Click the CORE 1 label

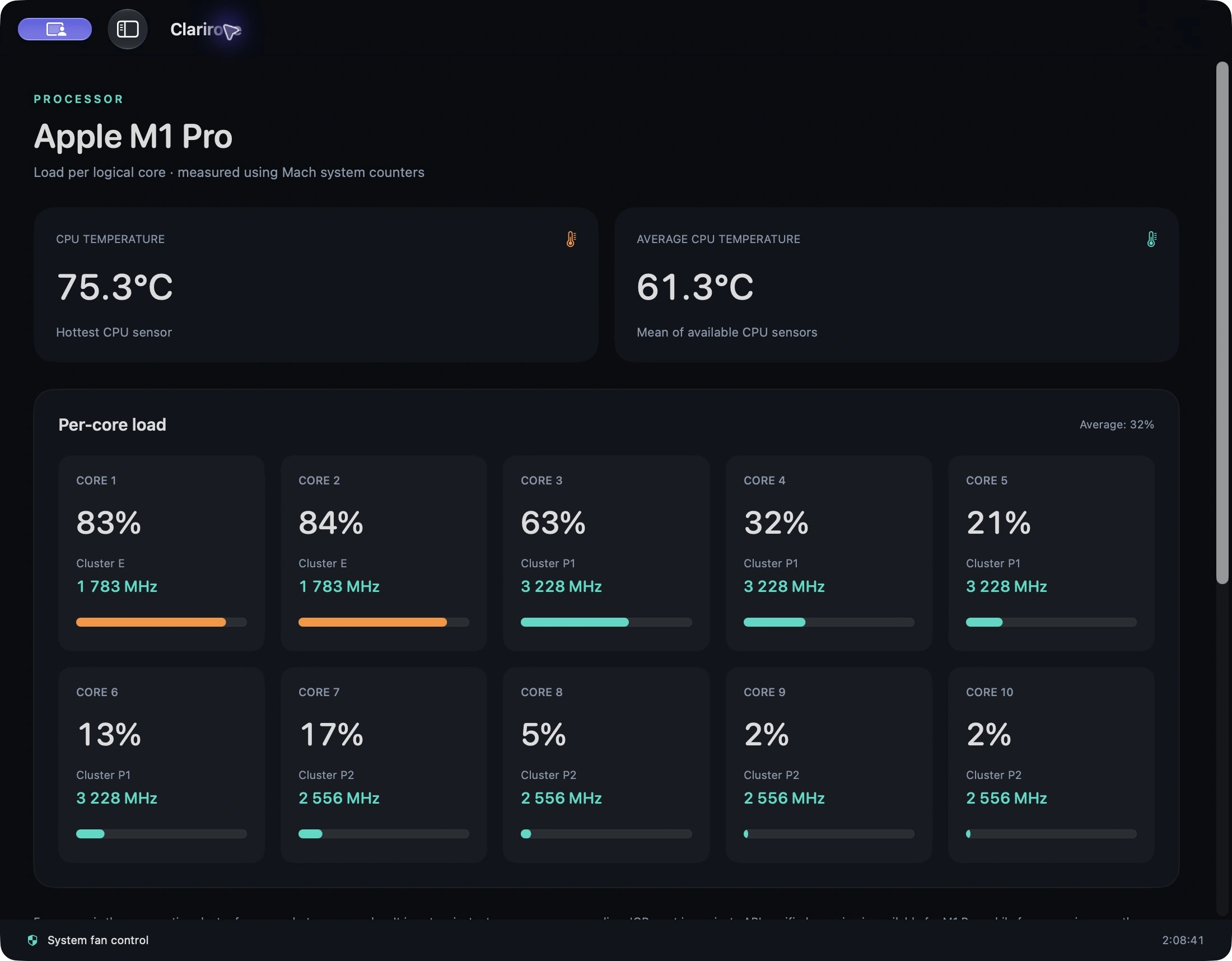pyautogui.click(x=96, y=481)
